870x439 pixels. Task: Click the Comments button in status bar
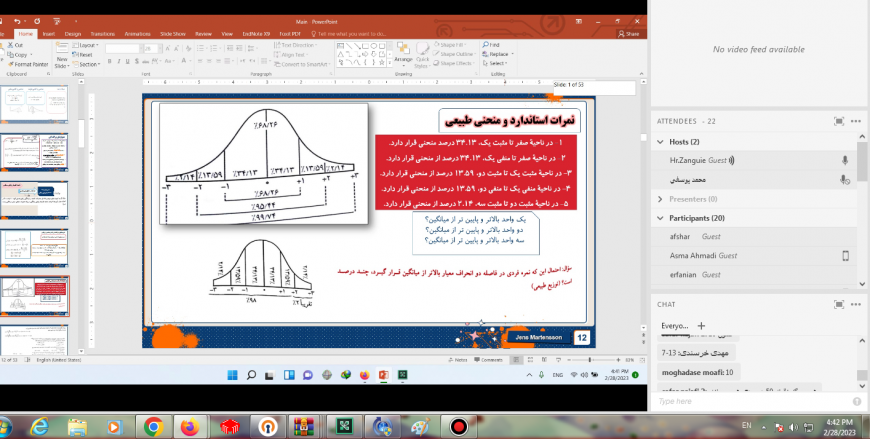click(488, 360)
